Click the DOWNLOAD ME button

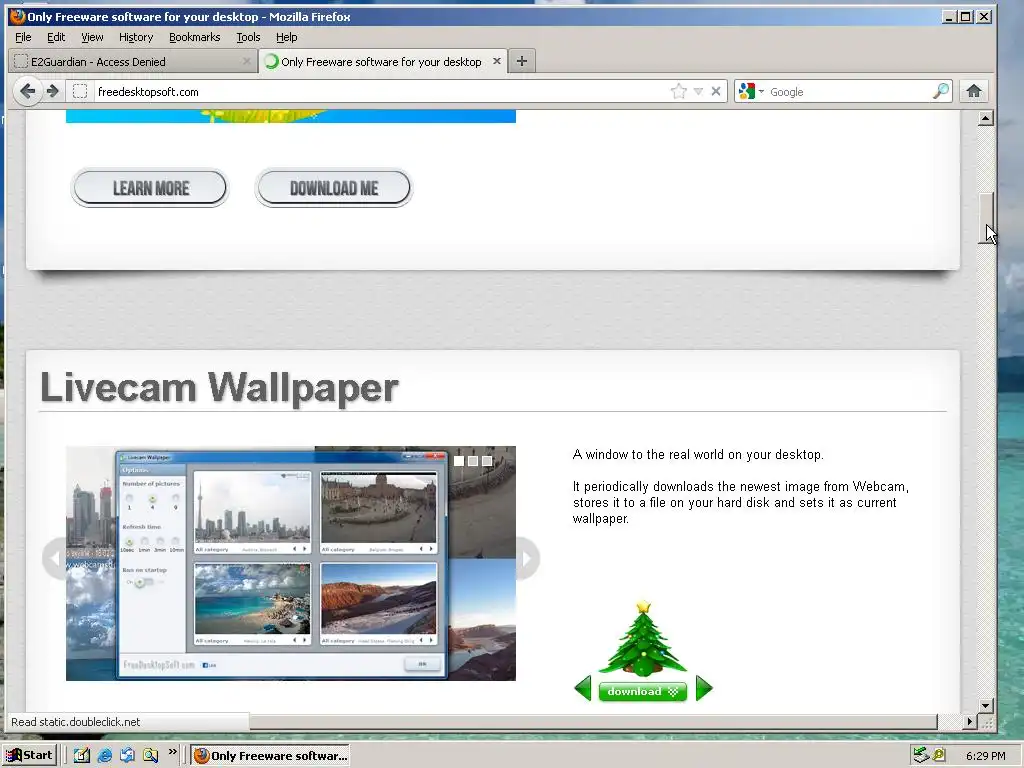point(334,188)
